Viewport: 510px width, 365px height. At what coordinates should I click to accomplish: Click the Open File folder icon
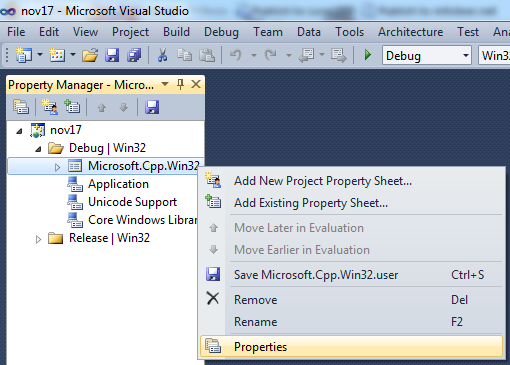click(x=90, y=55)
